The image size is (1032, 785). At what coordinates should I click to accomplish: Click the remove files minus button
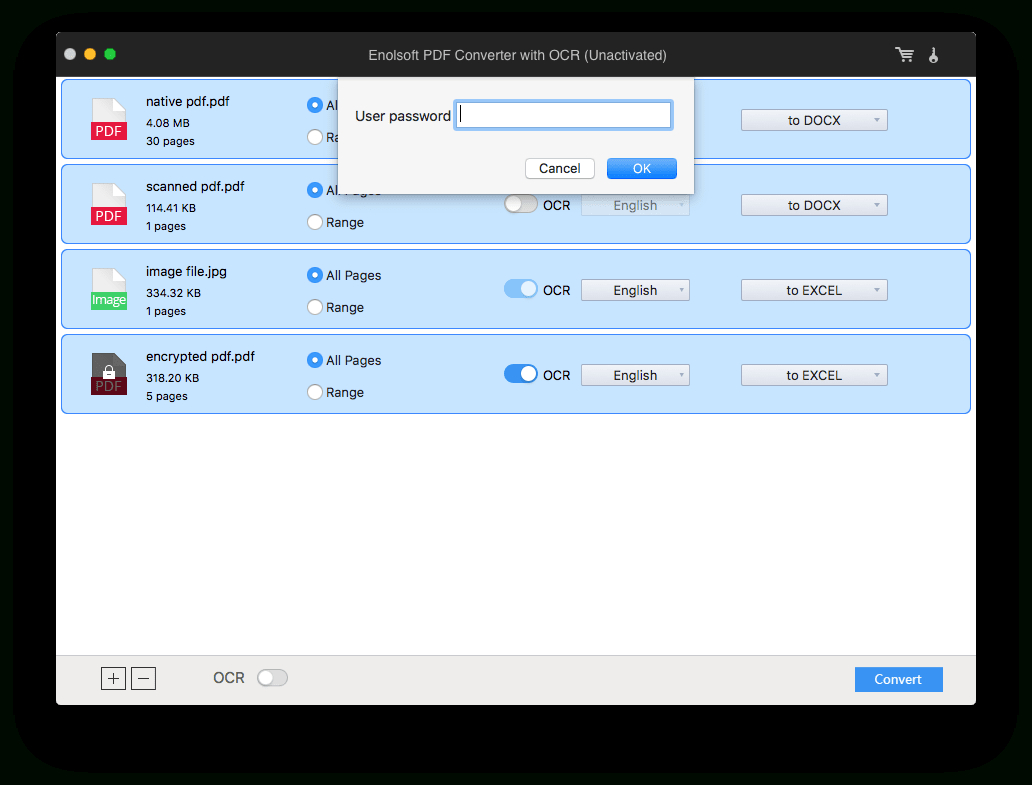(143, 678)
